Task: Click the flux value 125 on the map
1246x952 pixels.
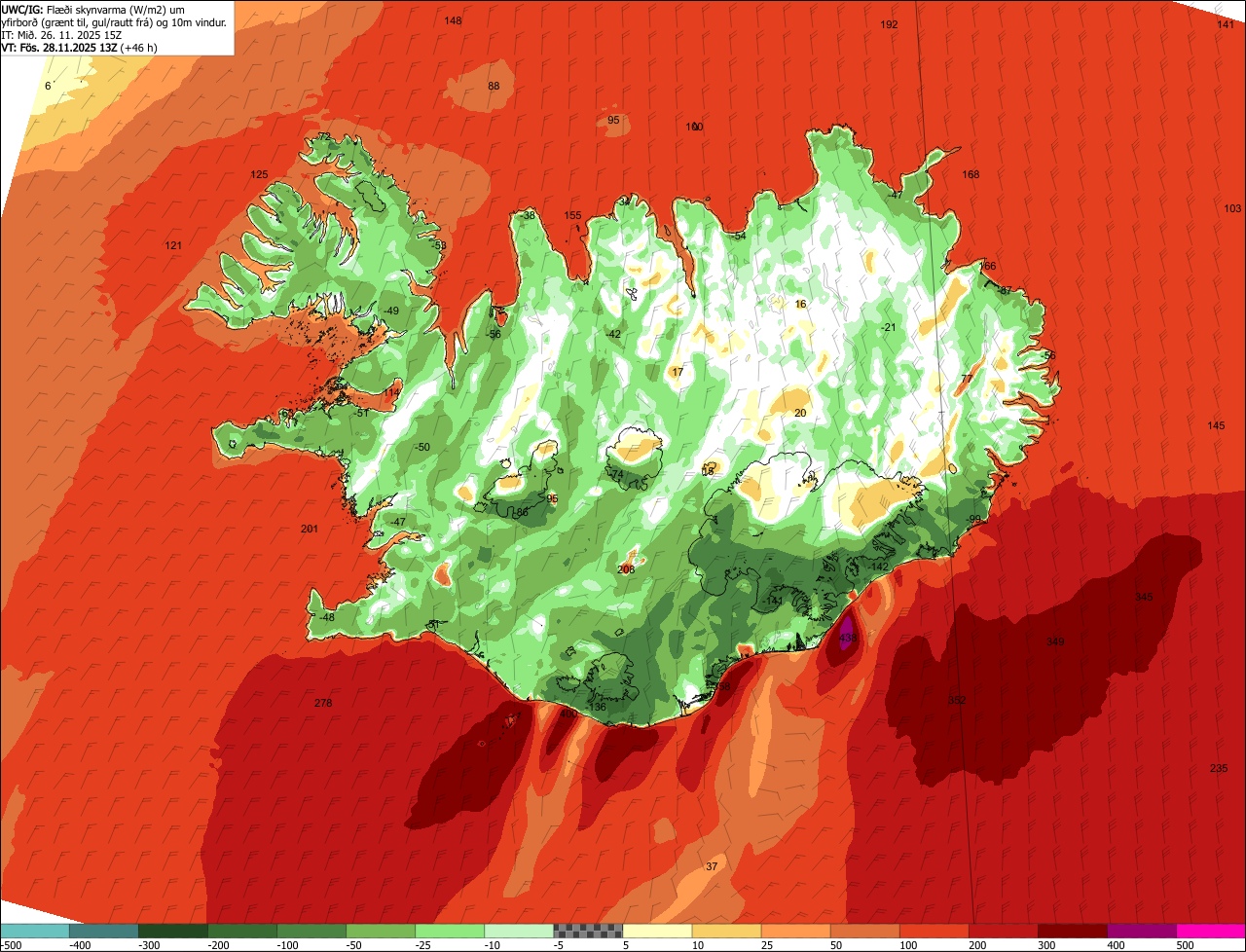Action: 259,174
